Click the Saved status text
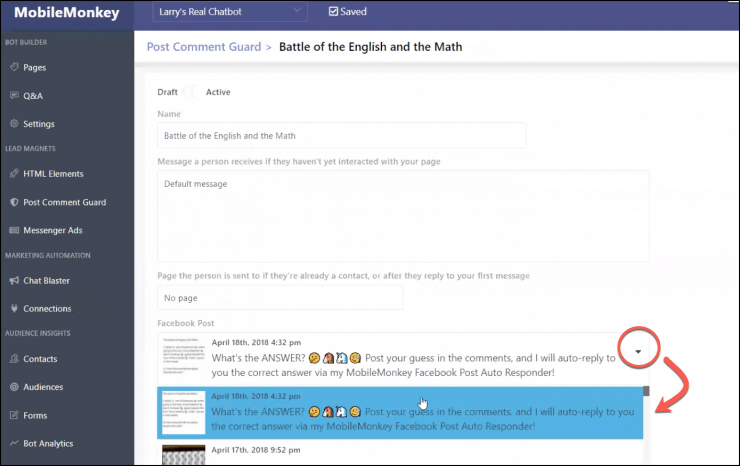740x466 pixels. tap(353, 11)
